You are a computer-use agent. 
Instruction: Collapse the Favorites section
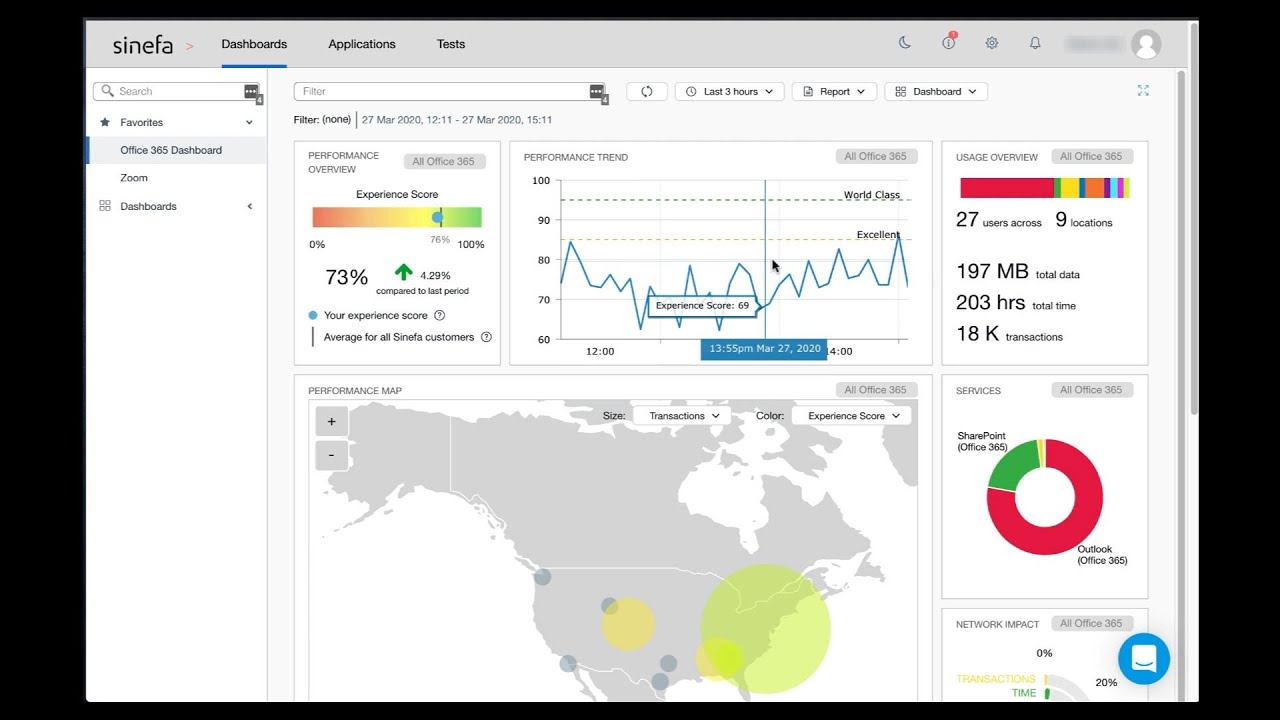click(249, 122)
